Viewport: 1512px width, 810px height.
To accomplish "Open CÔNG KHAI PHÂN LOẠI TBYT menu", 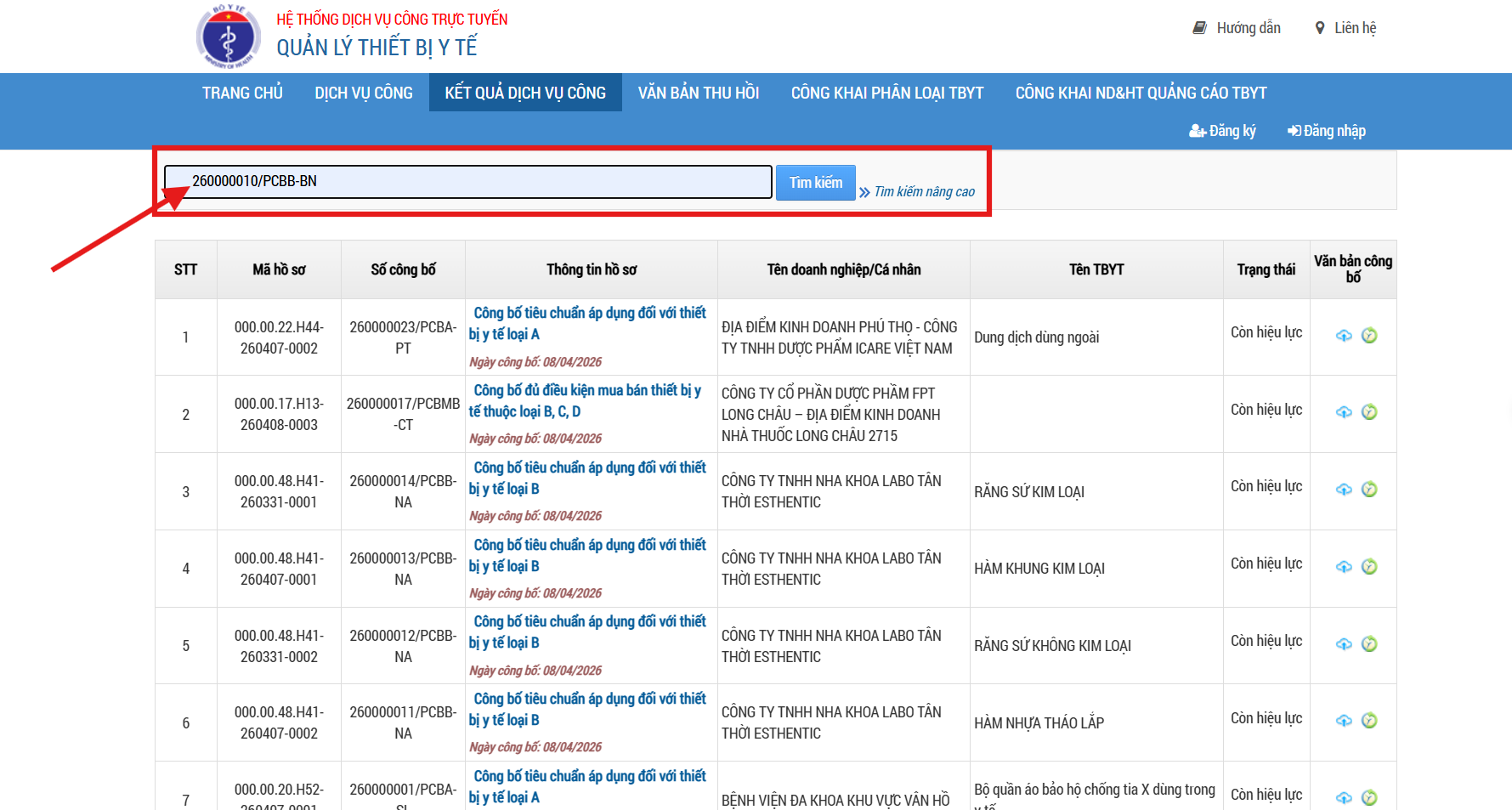I will tap(886, 93).
